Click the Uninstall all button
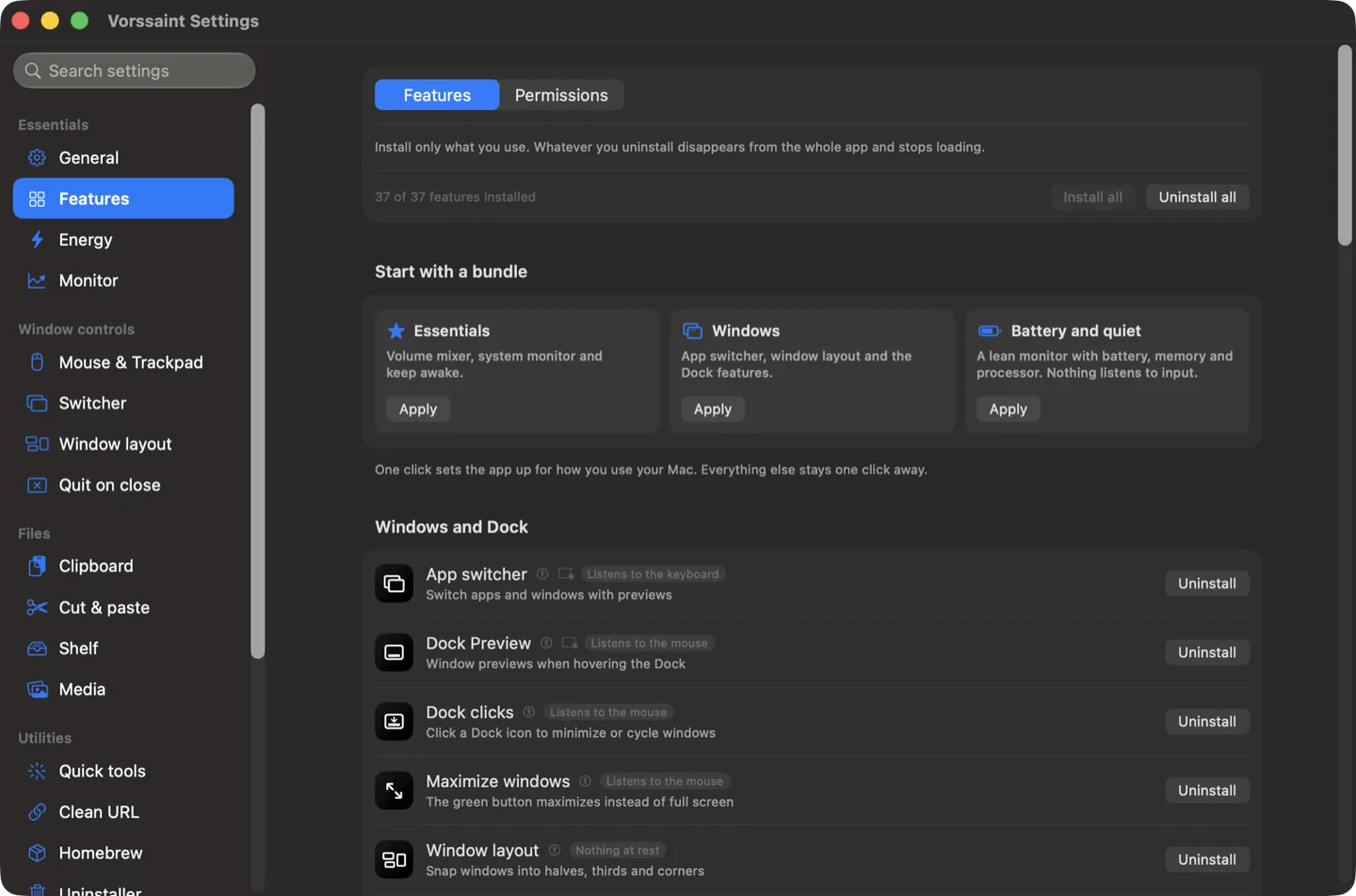The image size is (1356, 896). tap(1198, 197)
